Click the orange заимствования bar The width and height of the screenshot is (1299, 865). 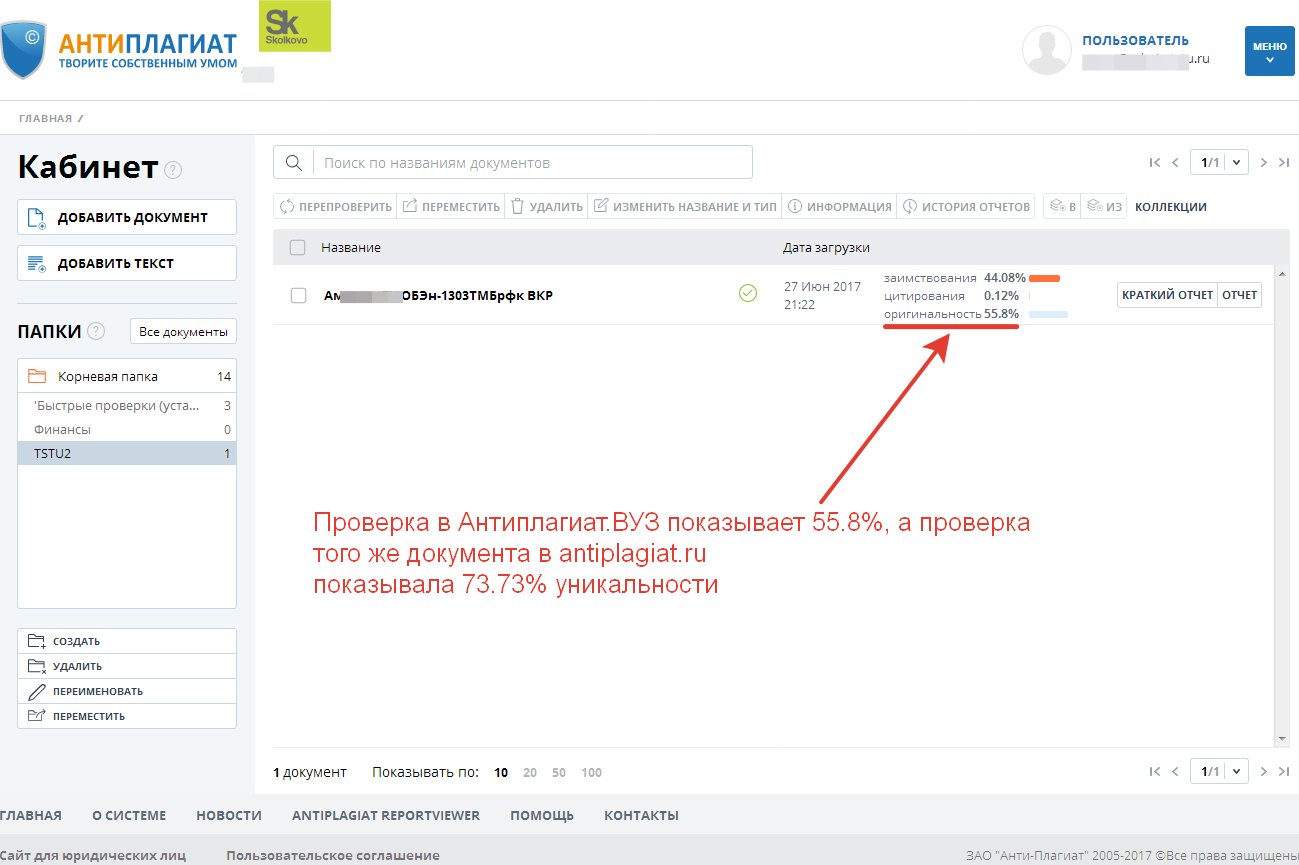coord(1044,278)
